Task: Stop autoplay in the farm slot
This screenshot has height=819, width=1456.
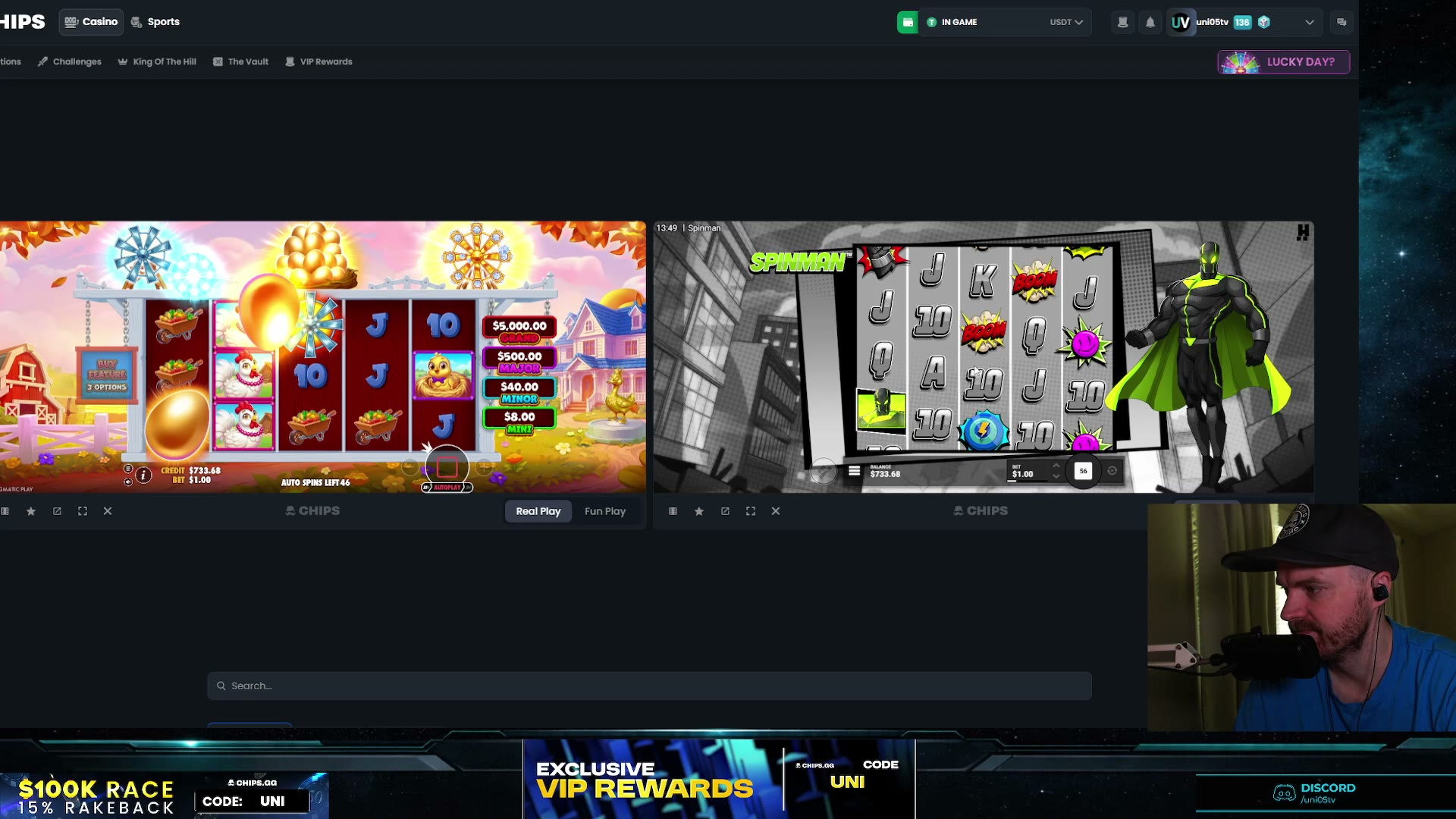Action: tap(447, 467)
